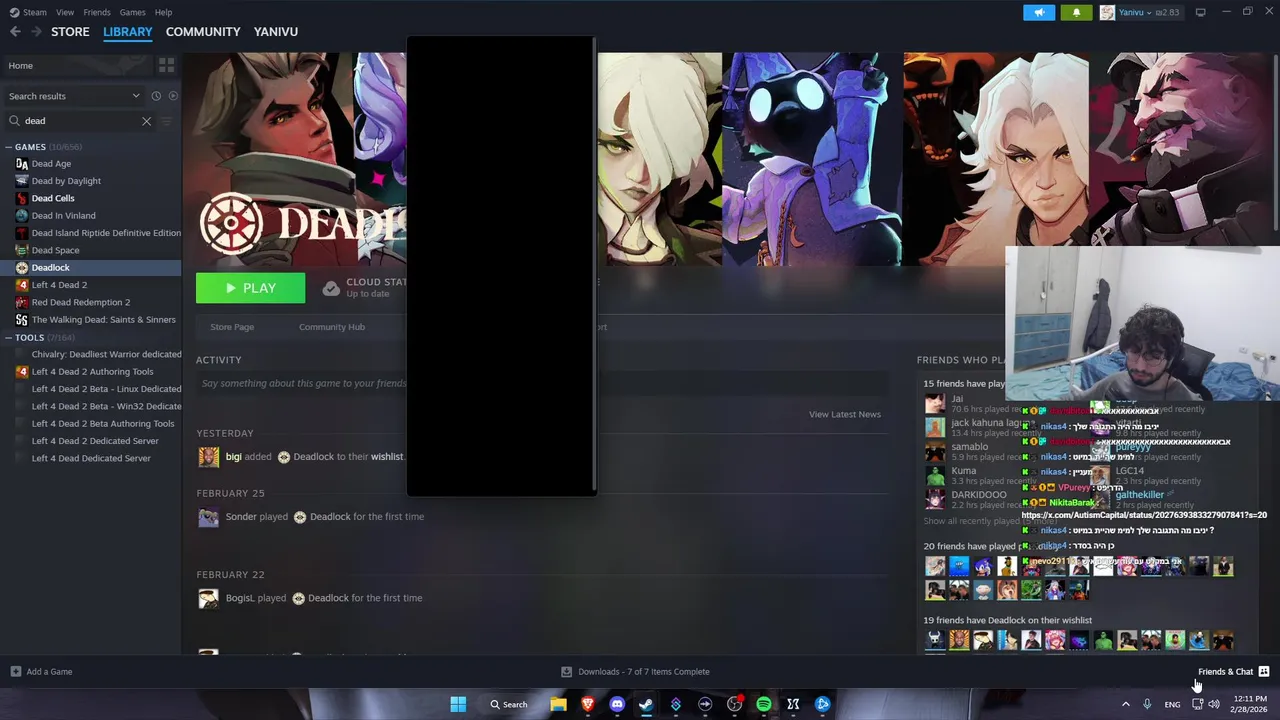Open BogisL's avatar in February 22 activity
Screen dimensions: 1280x720
(209, 598)
